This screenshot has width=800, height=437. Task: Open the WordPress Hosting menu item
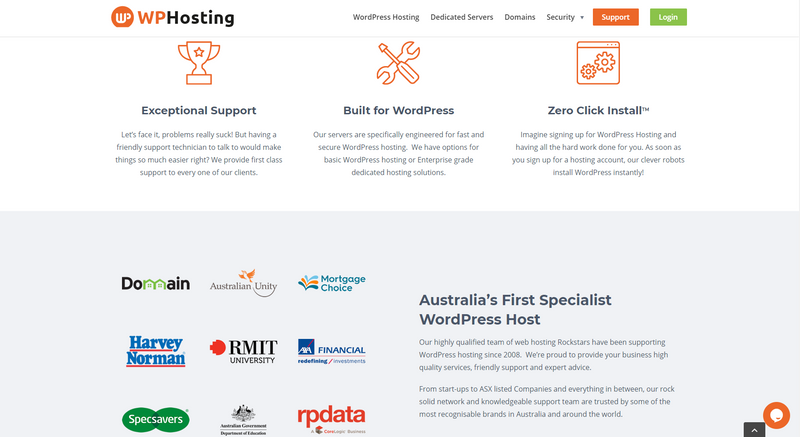[x=386, y=17]
